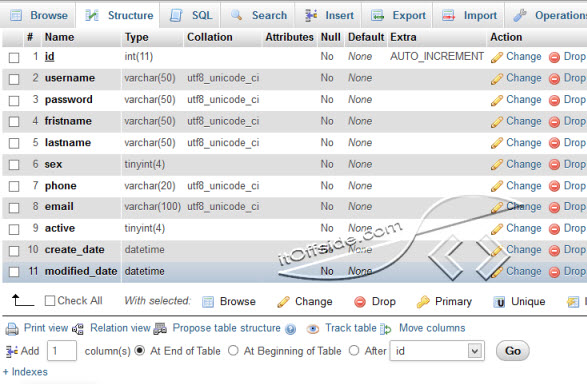Image resolution: width=587 pixels, height=384 pixels.
Task: Choose At Beginning of Table radio
Action: pos(233,351)
